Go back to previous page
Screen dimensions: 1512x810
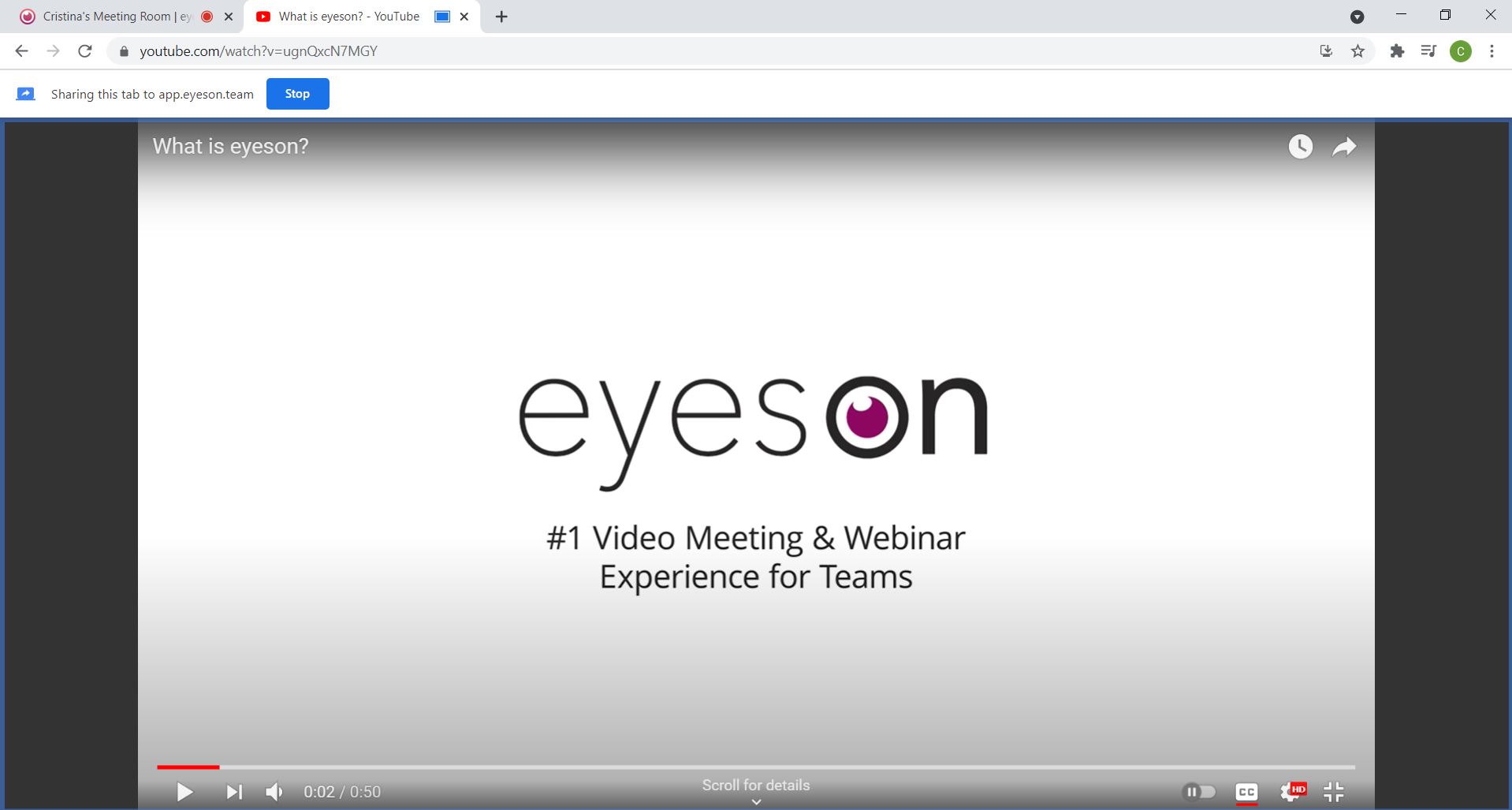[x=21, y=51]
